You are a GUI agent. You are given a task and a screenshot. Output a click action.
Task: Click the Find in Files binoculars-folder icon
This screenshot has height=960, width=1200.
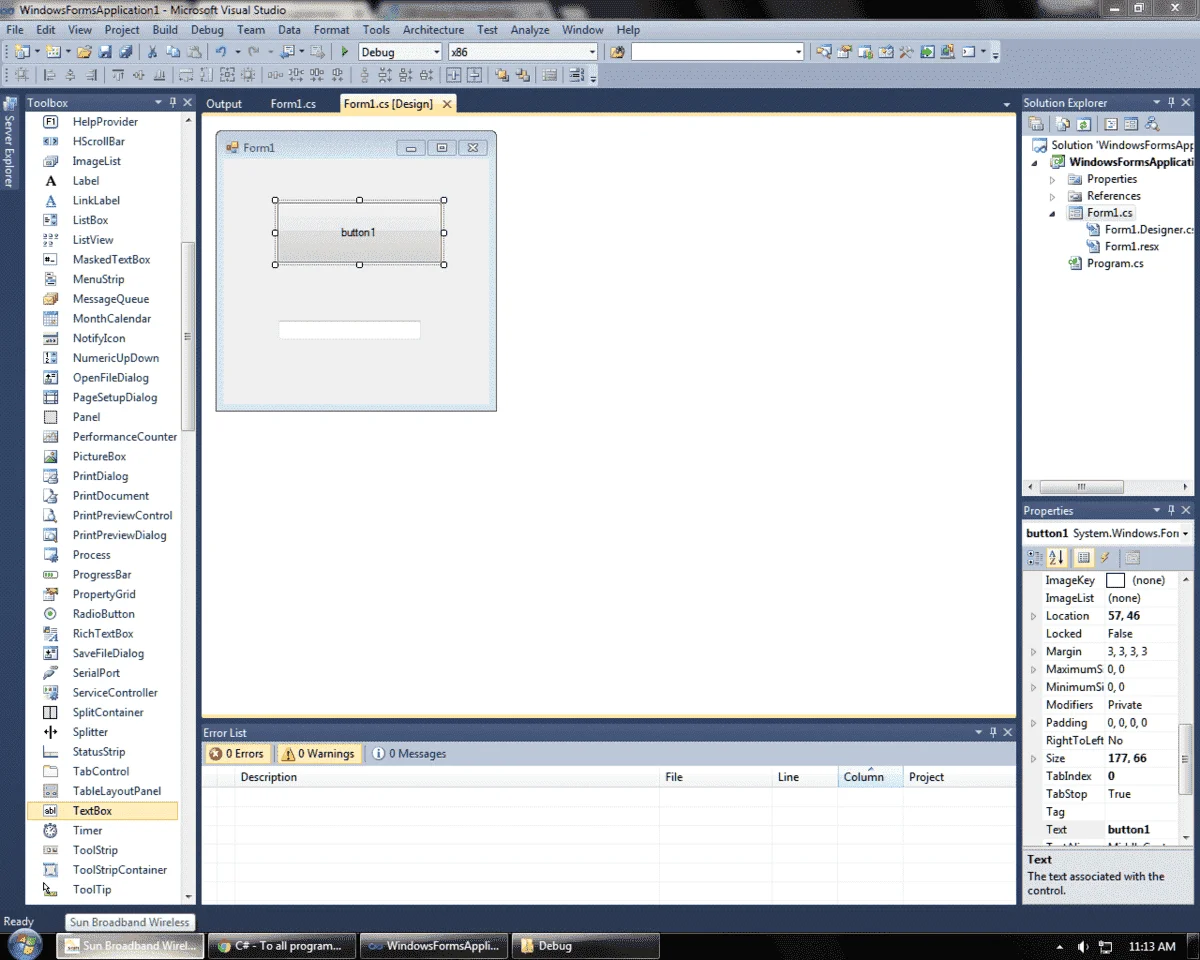[x=617, y=52]
